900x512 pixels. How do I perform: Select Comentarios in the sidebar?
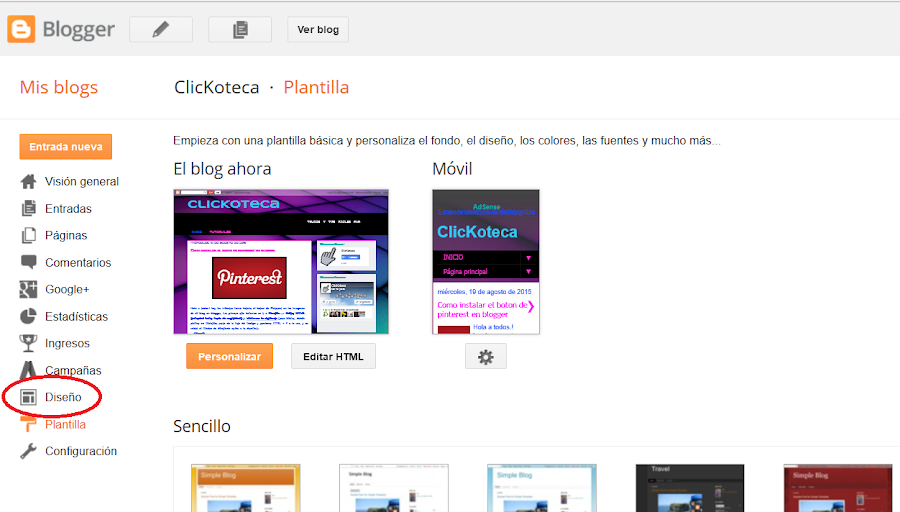pos(78,262)
